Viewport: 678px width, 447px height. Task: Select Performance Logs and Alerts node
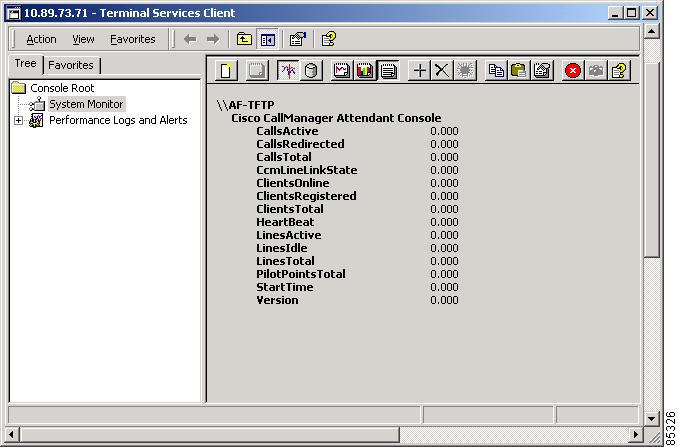[x=118, y=120]
